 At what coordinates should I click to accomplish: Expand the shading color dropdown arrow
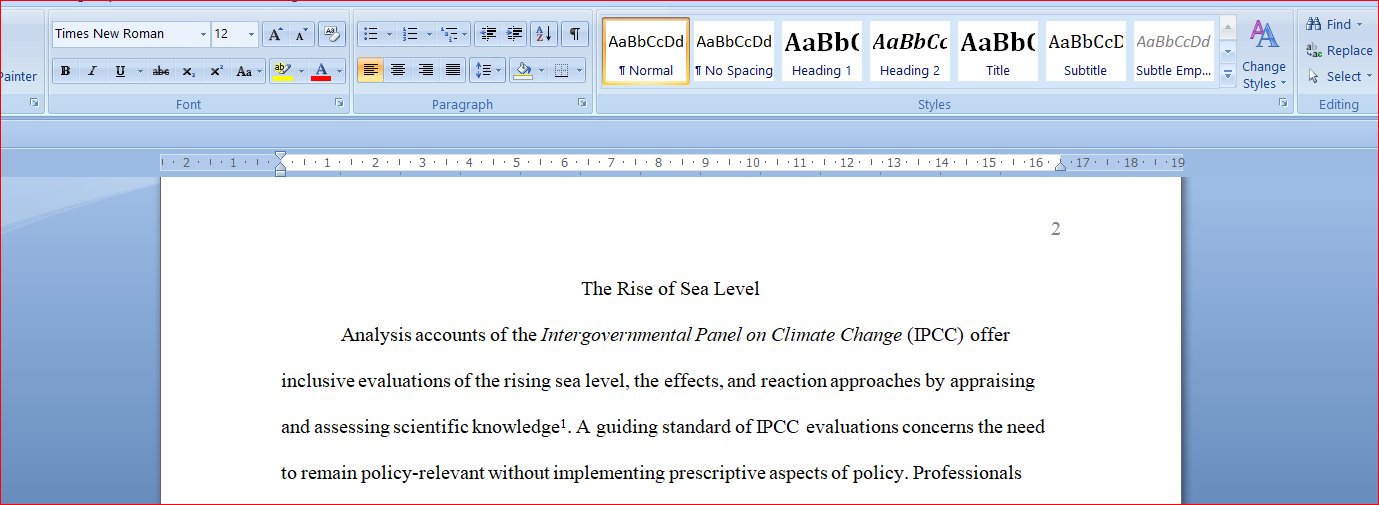click(541, 70)
